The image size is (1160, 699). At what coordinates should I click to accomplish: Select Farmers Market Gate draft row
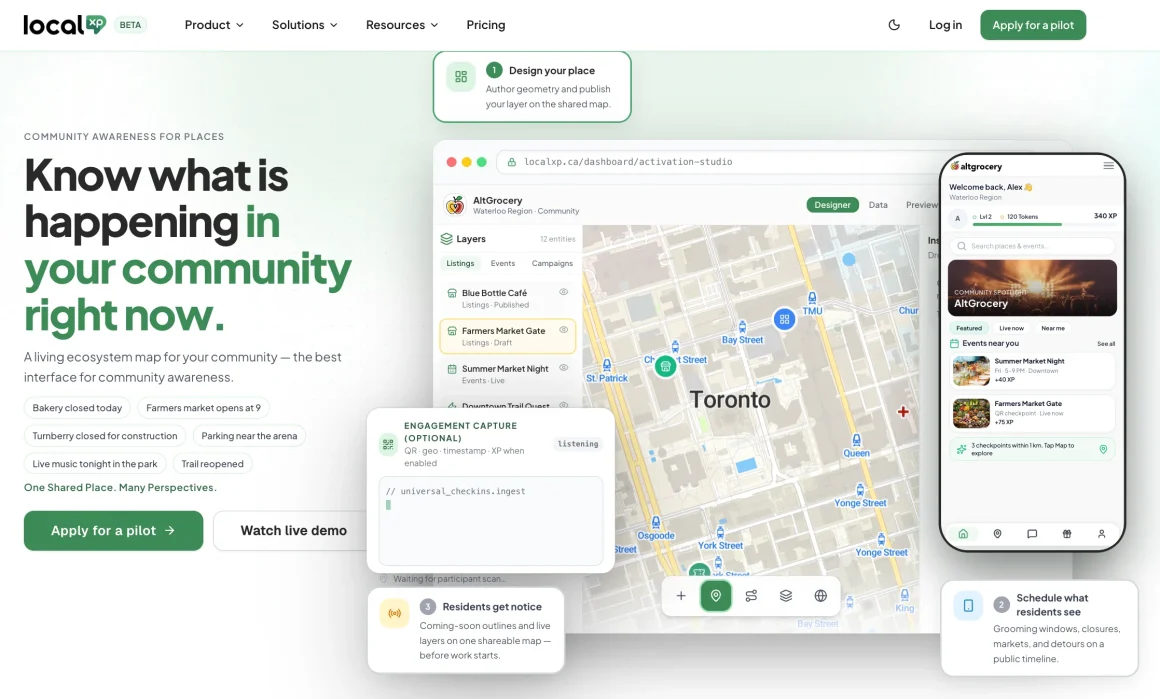click(508, 336)
